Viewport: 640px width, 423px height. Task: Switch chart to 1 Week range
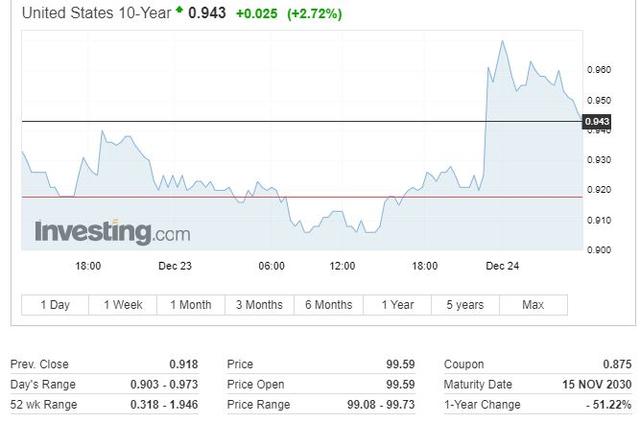pyautogui.click(x=122, y=305)
